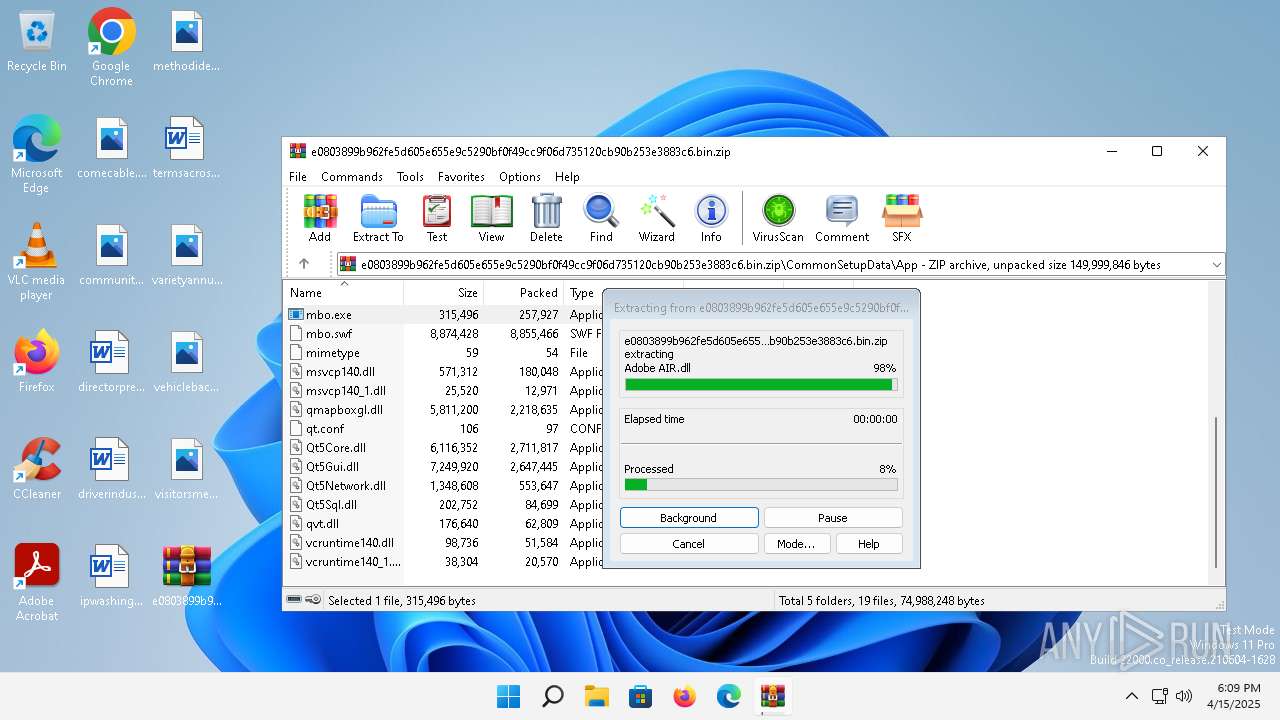Show hidden system tray icons
Viewport: 1280px width, 720px height.
(x=1132, y=696)
